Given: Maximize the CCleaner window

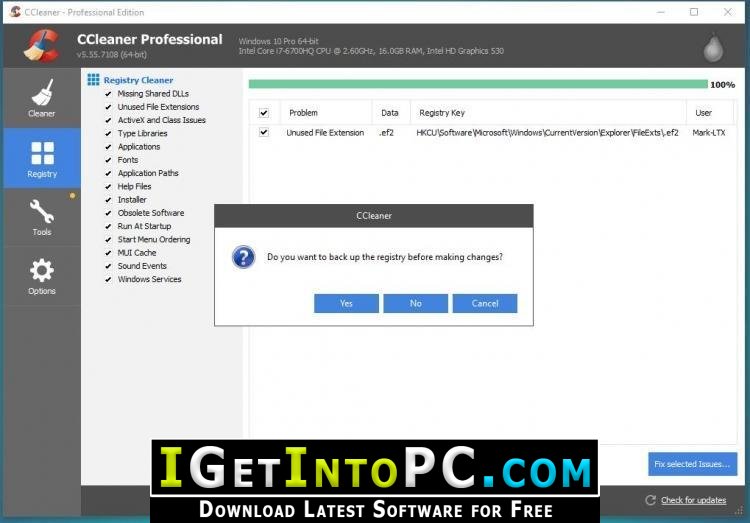Looking at the screenshot, I should pos(694,12).
